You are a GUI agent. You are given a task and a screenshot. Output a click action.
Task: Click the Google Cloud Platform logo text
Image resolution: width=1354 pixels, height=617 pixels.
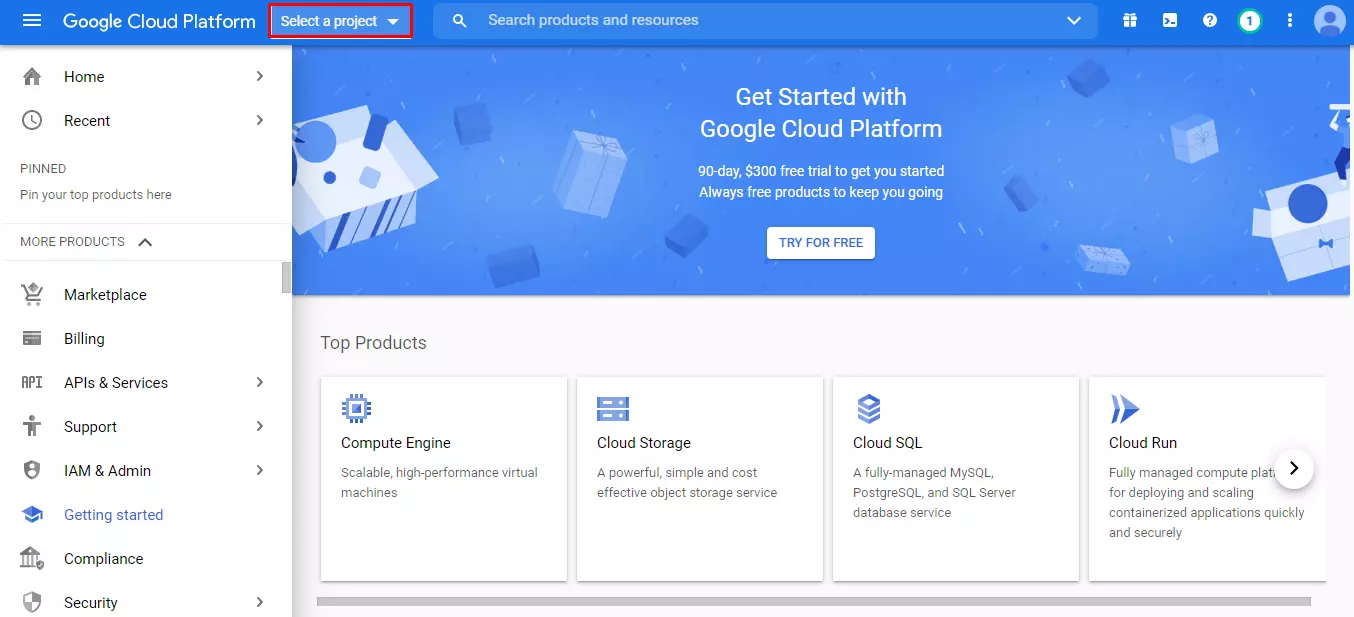(x=159, y=21)
